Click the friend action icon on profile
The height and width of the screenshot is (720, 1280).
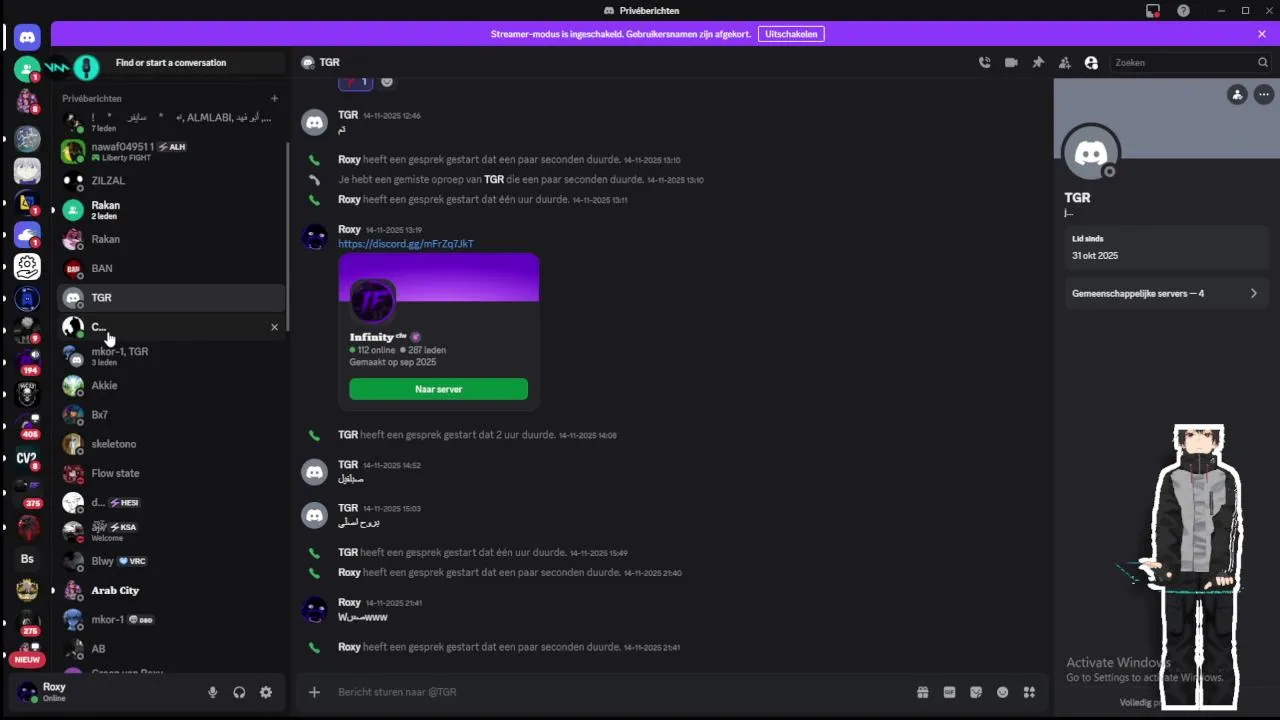coord(1237,95)
